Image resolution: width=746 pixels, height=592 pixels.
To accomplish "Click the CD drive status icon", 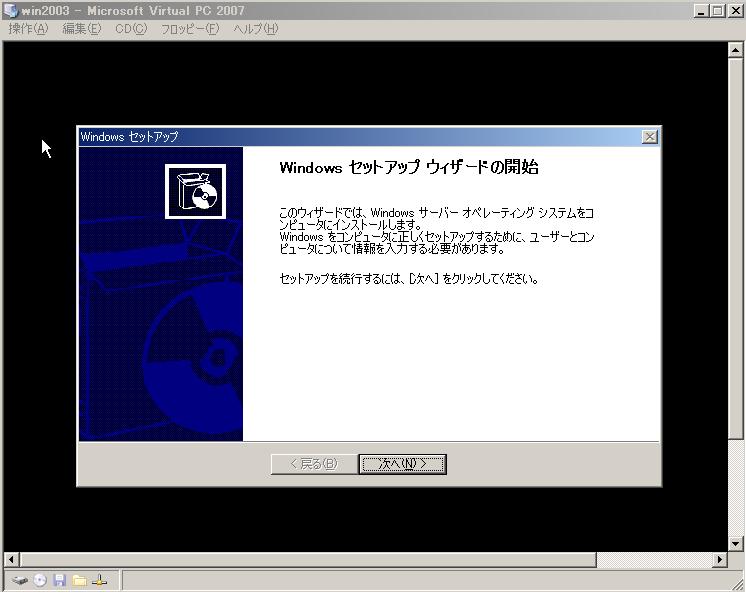I will coord(40,580).
